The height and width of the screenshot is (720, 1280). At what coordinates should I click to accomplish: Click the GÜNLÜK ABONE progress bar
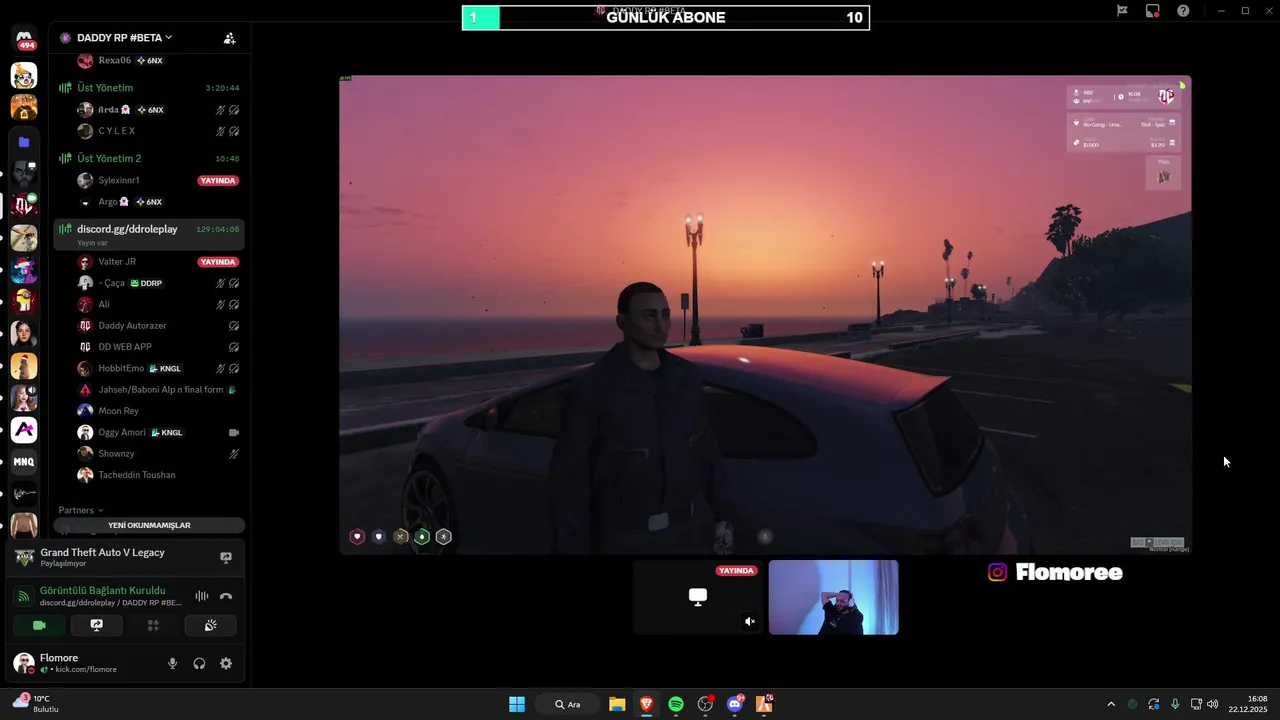665,17
